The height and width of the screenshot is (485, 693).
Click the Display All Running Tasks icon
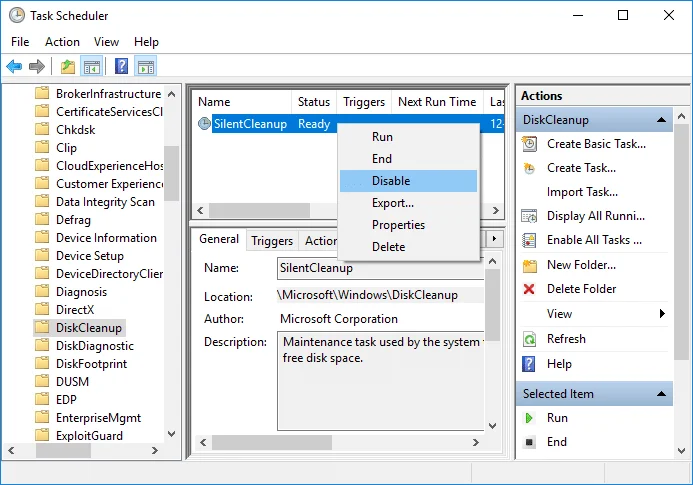click(529, 216)
